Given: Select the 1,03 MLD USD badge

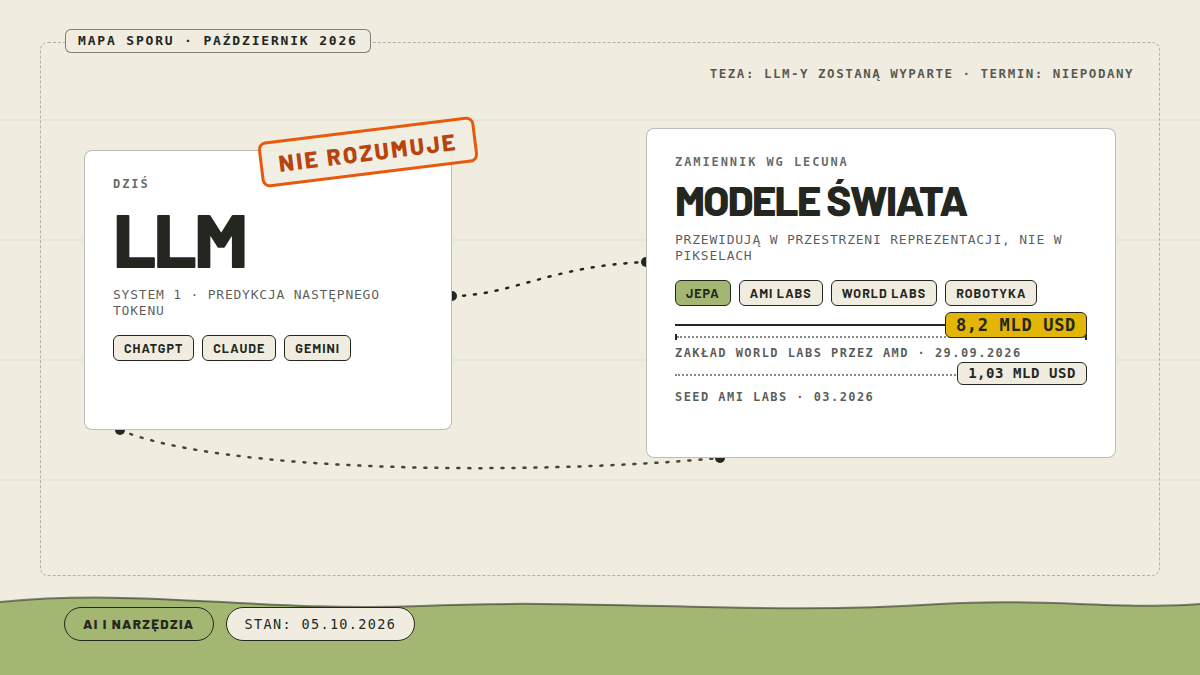Looking at the screenshot, I should click(1022, 373).
